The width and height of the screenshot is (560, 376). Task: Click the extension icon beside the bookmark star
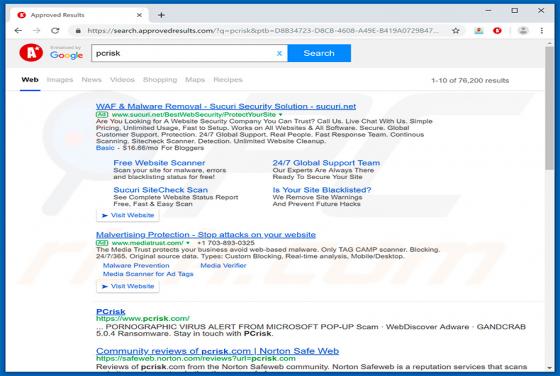point(479,31)
